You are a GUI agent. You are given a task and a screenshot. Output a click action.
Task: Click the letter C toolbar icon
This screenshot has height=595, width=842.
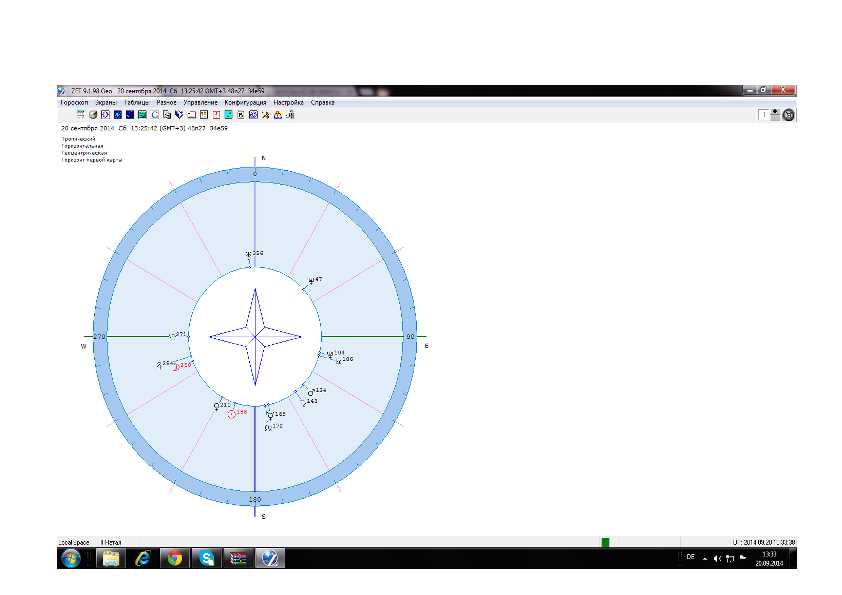point(154,115)
